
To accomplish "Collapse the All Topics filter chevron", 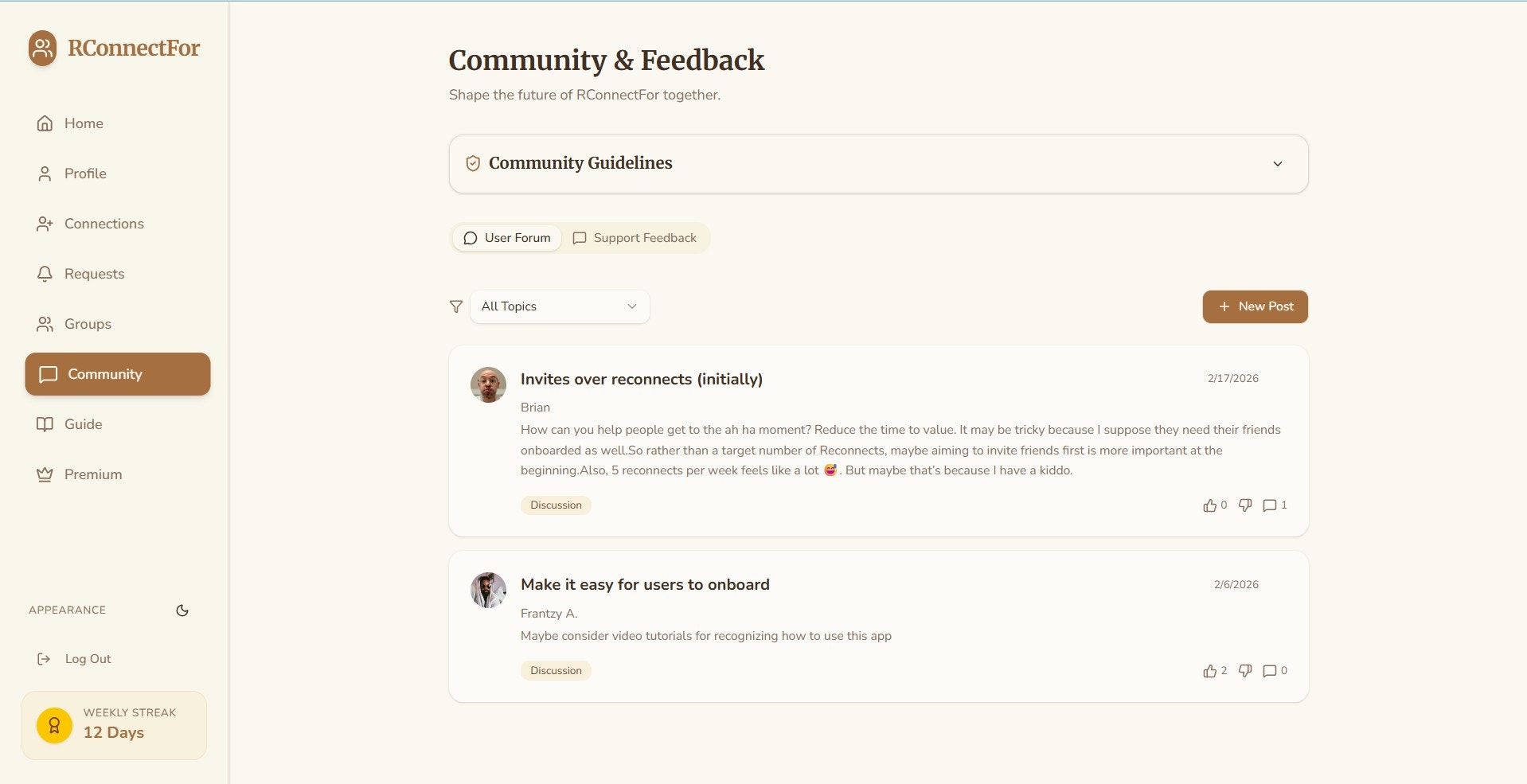I will coord(631,306).
